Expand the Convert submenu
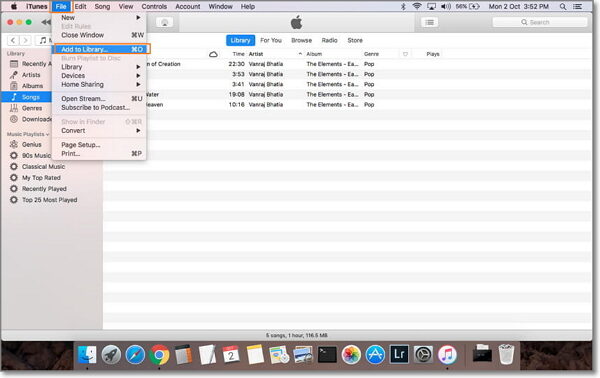 coord(99,130)
